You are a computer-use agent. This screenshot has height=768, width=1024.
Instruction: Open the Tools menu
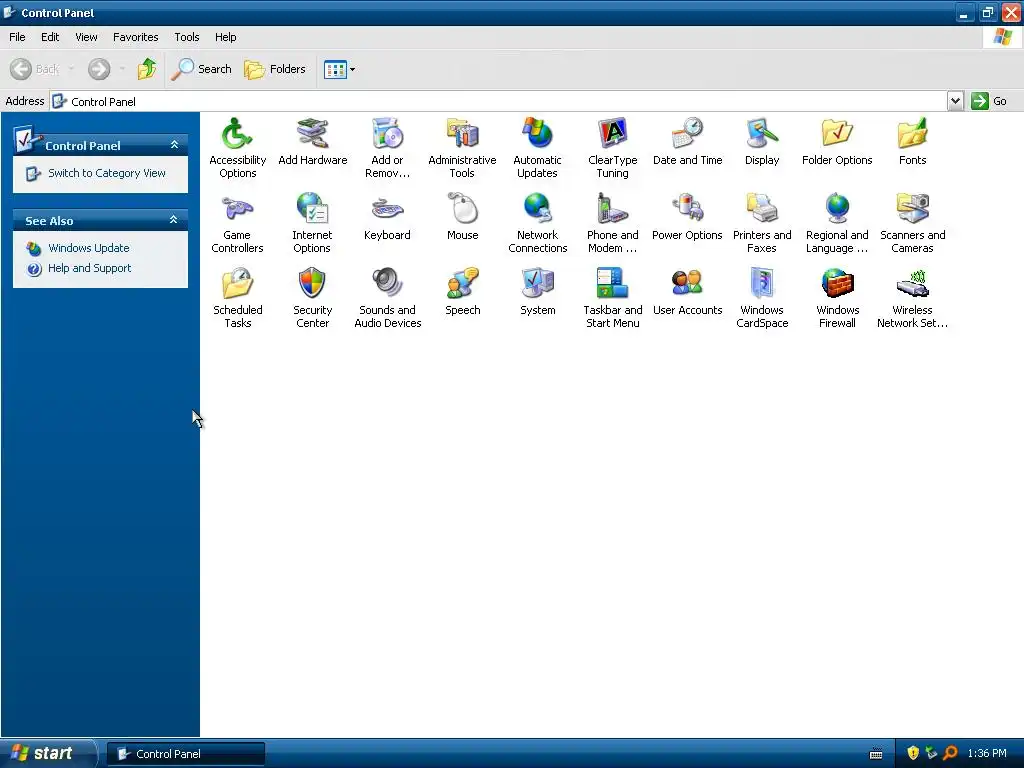(x=187, y=37)
